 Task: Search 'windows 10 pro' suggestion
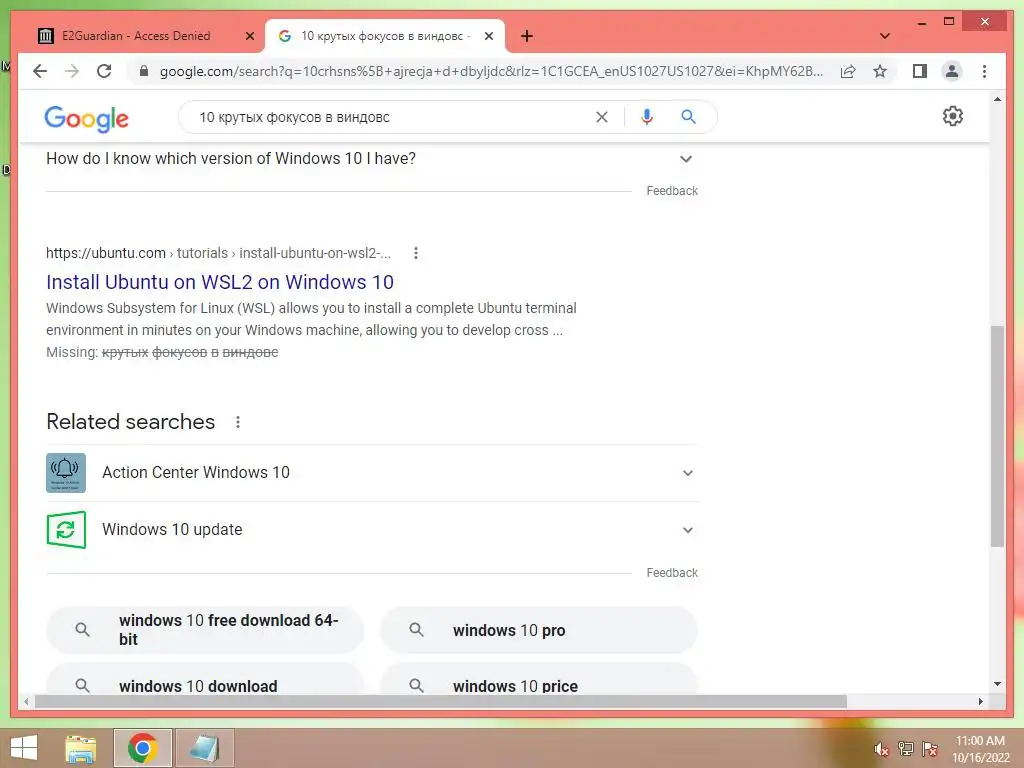(x=539, y=630)
